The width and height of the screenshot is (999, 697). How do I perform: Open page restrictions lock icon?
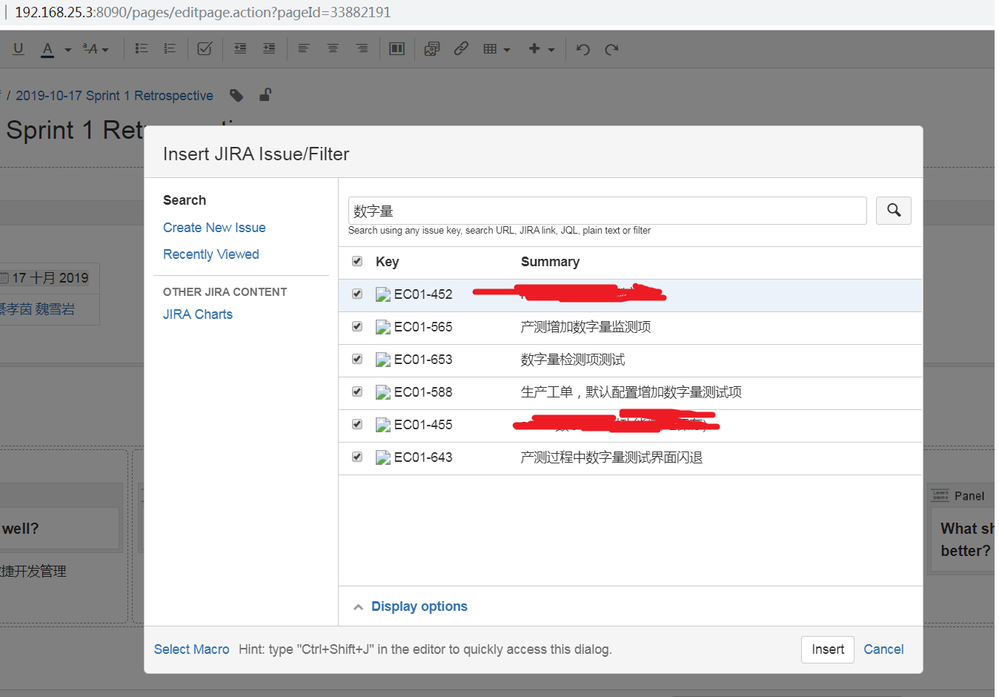pyautogui.click(x=265, y=96)
